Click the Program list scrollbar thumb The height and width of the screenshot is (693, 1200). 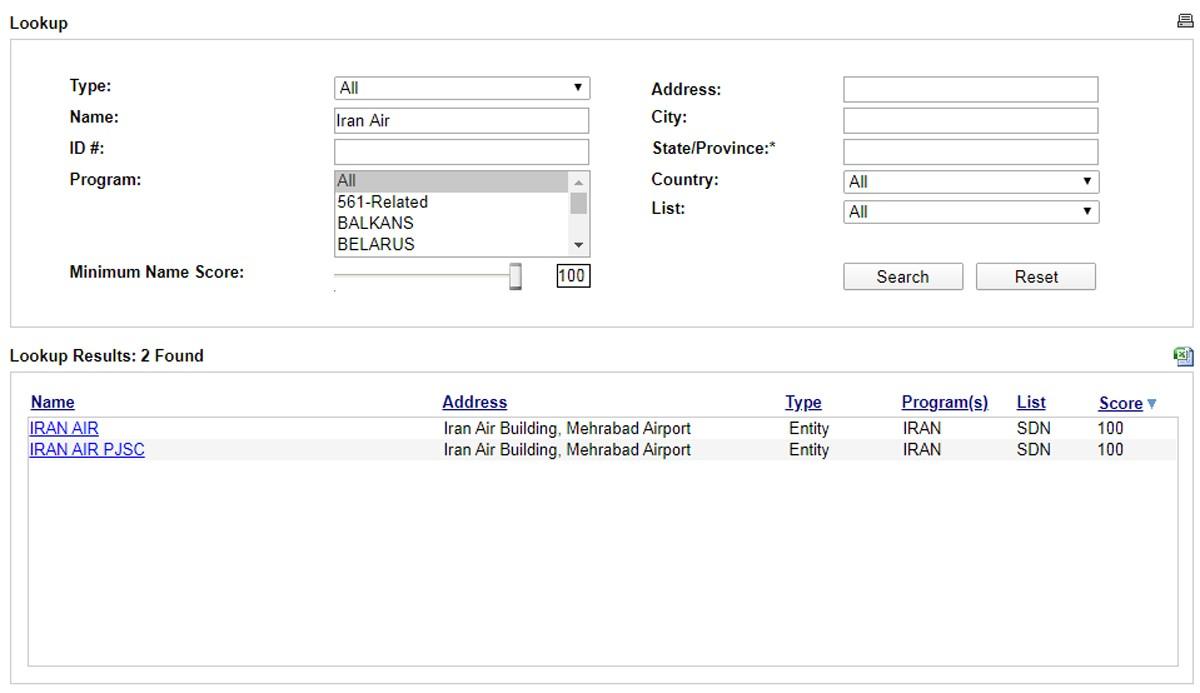pyautogui.click(x=578, y=203)
